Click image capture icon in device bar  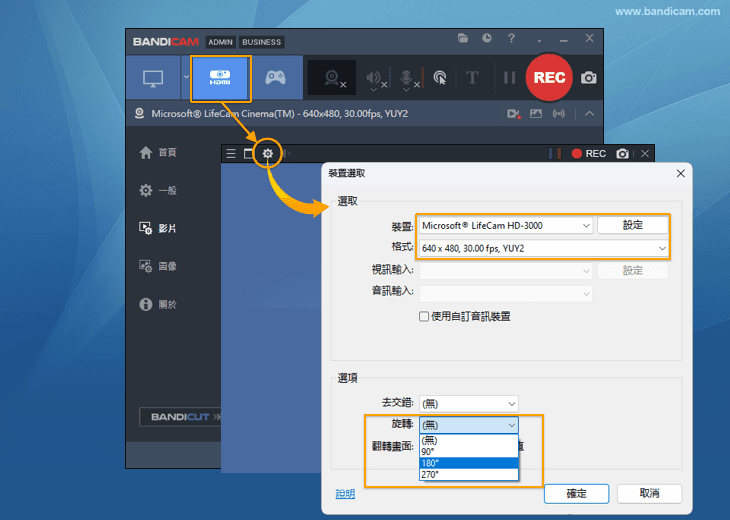(x=536, y=114)
